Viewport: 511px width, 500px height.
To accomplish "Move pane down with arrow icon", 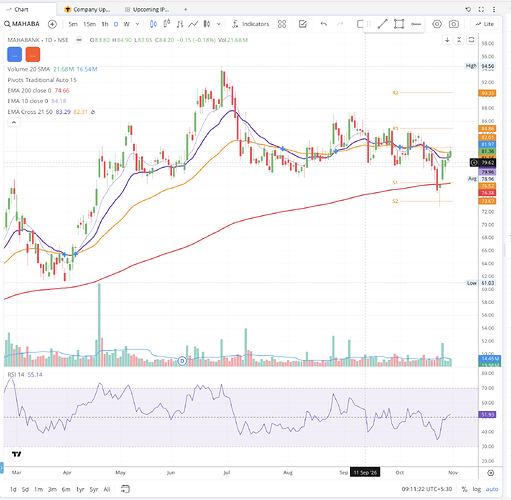I will tap(447, 40).
